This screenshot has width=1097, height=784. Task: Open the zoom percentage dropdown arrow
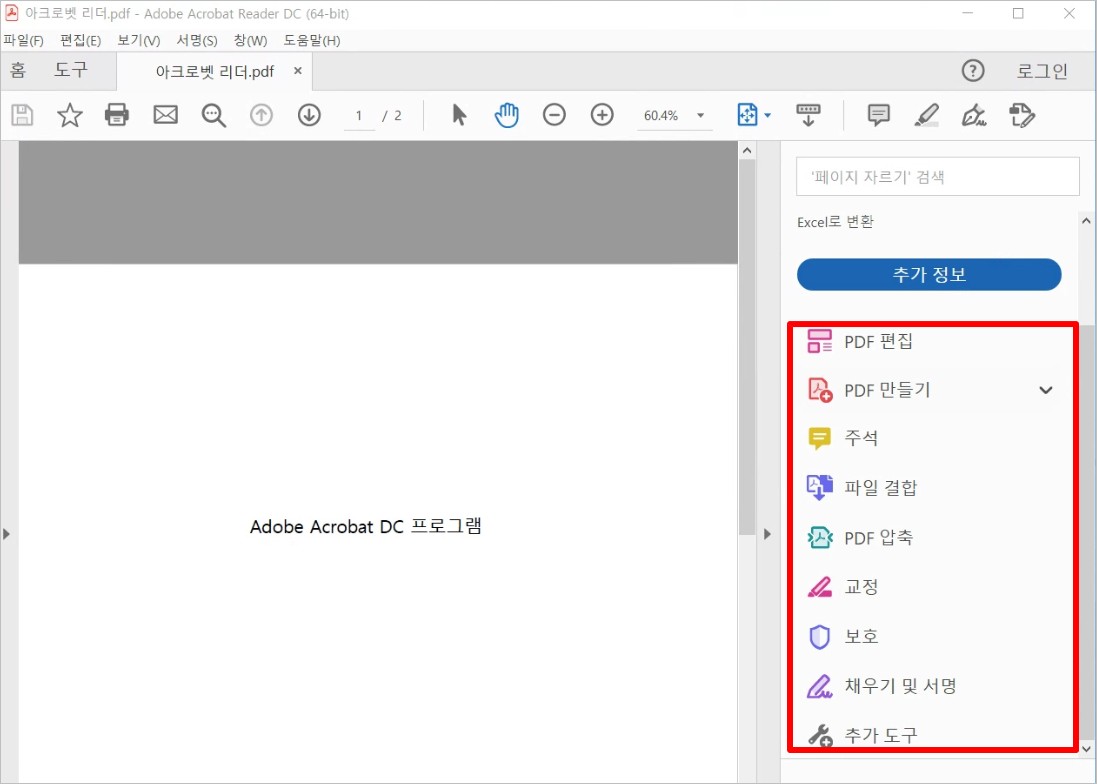pyautogui.click(x=700, y=115)
